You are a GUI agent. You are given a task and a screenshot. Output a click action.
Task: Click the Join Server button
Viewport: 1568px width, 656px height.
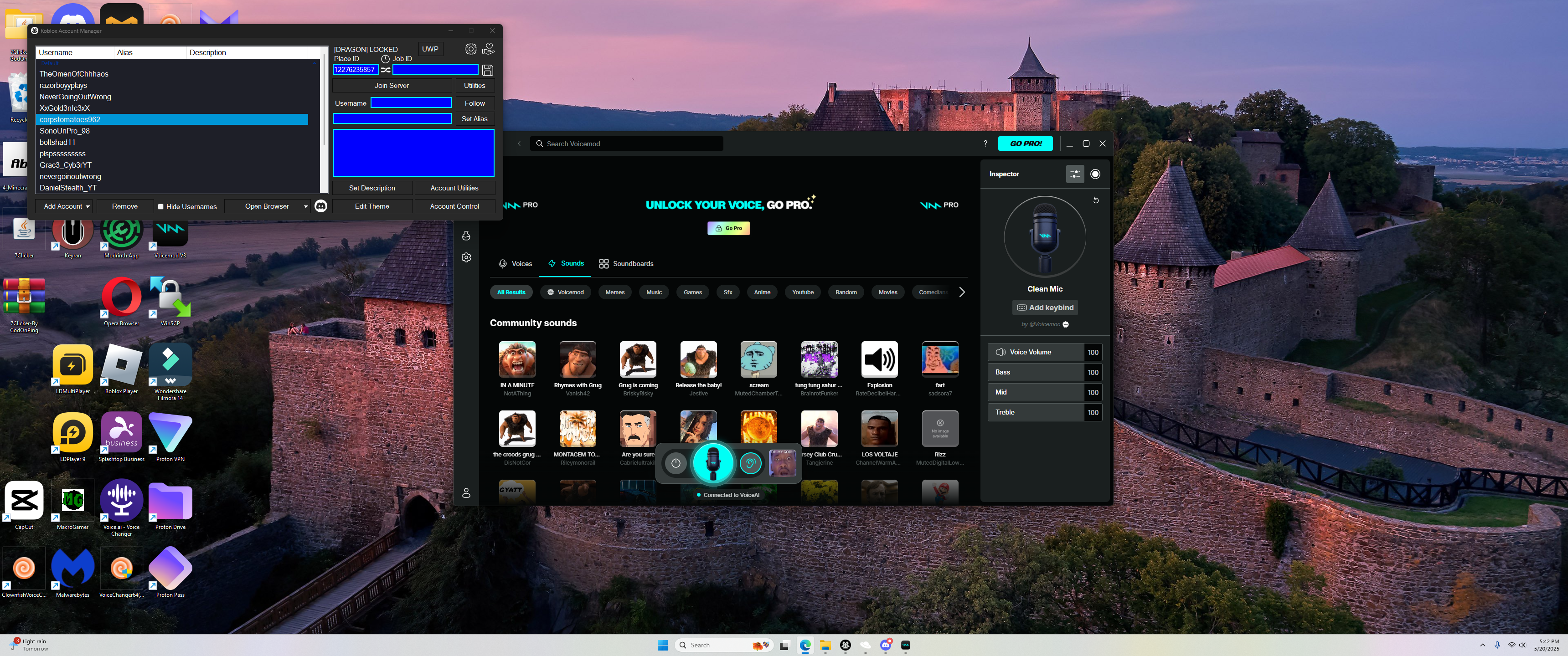[x=392, y=86]
